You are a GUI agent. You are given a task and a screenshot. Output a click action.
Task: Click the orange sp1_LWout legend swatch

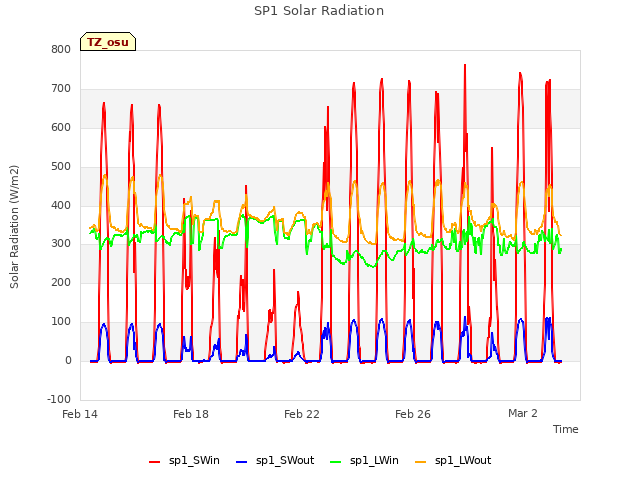tap(420, 462)
